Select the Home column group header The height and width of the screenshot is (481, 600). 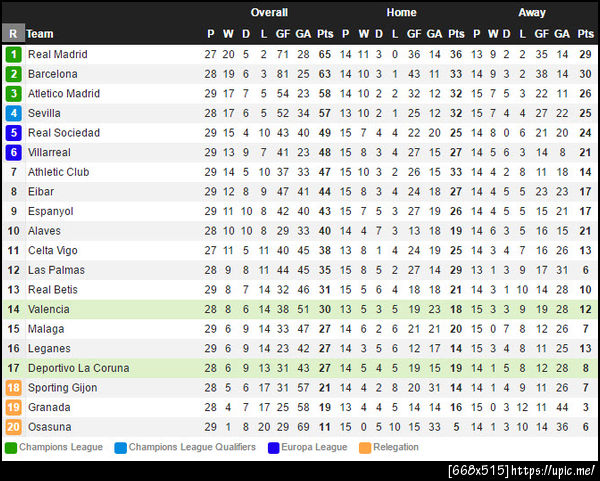click(x=401, y=13)
